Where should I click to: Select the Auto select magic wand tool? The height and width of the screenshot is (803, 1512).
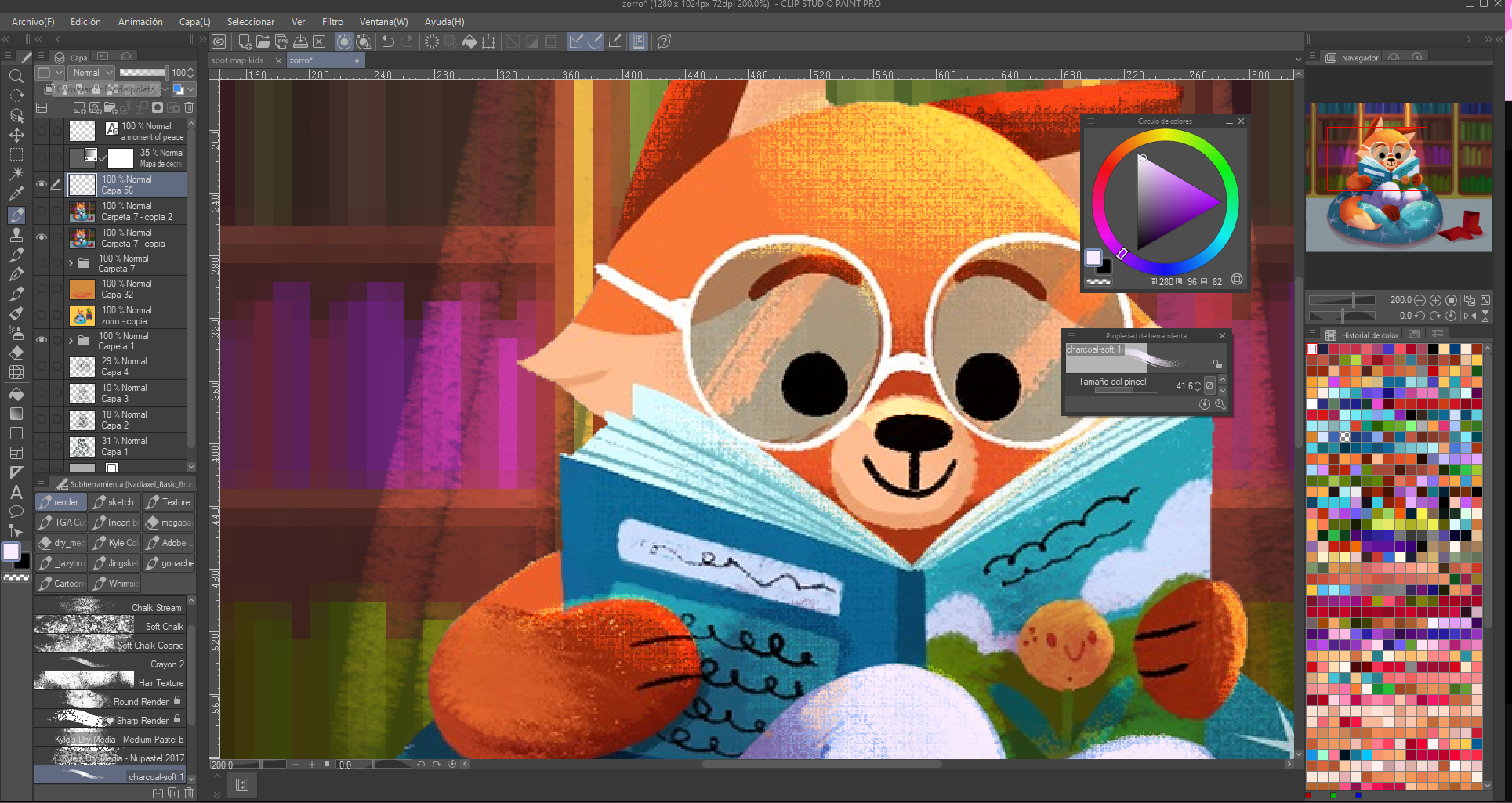(x=16, y=173)
